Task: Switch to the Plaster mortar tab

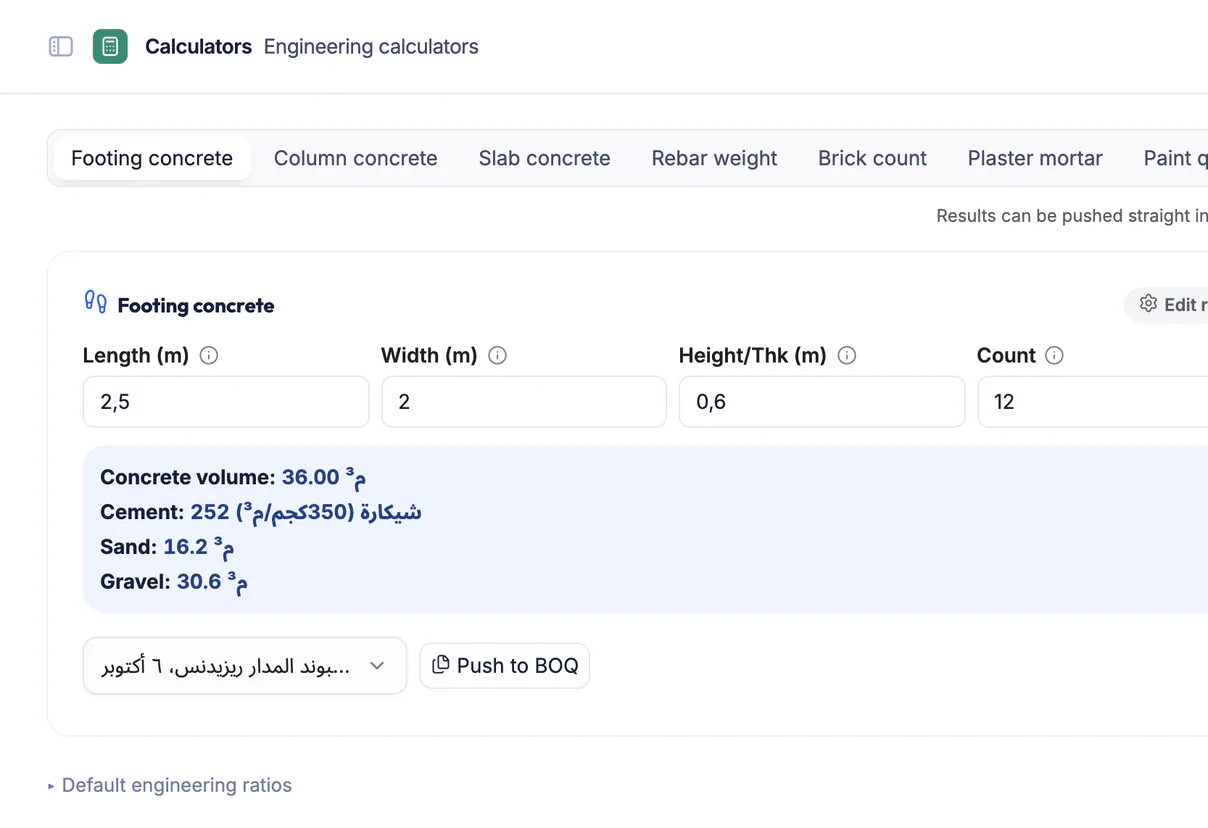Action: click(1035, 158)
